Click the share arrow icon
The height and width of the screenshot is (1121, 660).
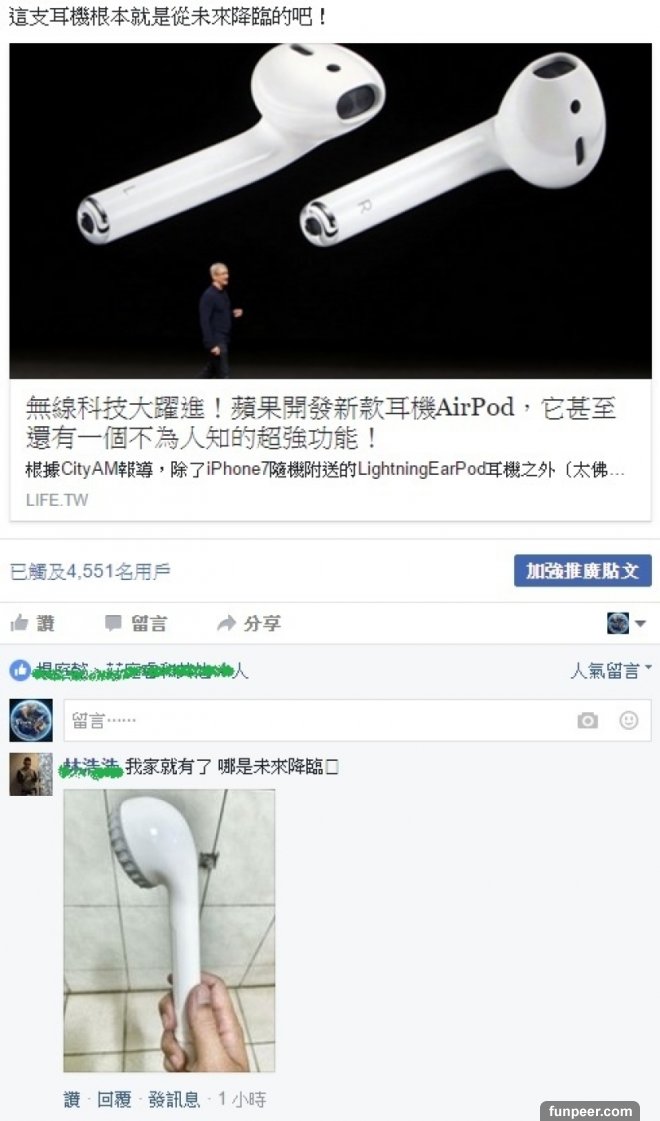click(x=226, y=623)
